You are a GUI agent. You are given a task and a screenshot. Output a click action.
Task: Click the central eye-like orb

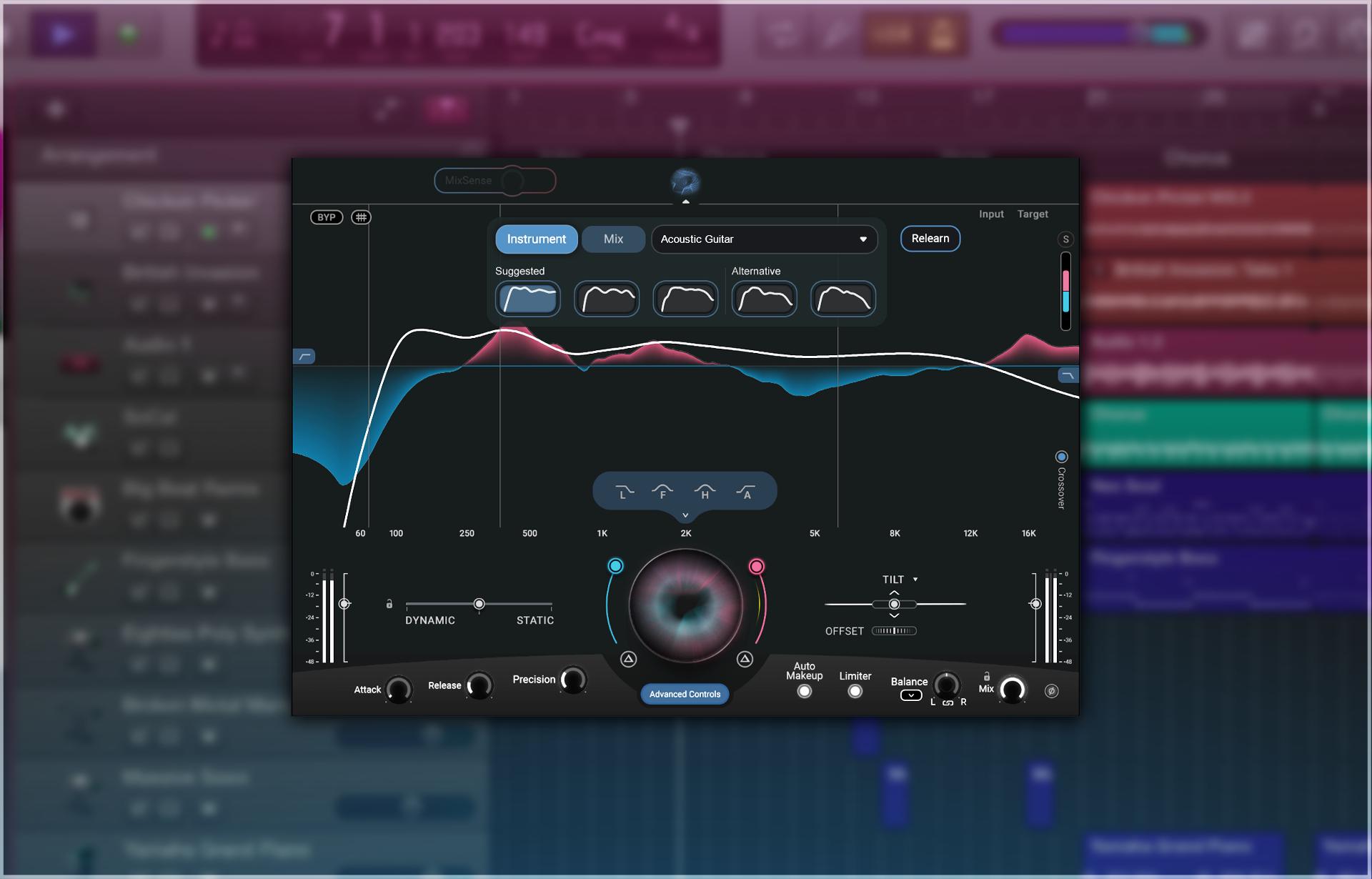[x=686, y=605]
